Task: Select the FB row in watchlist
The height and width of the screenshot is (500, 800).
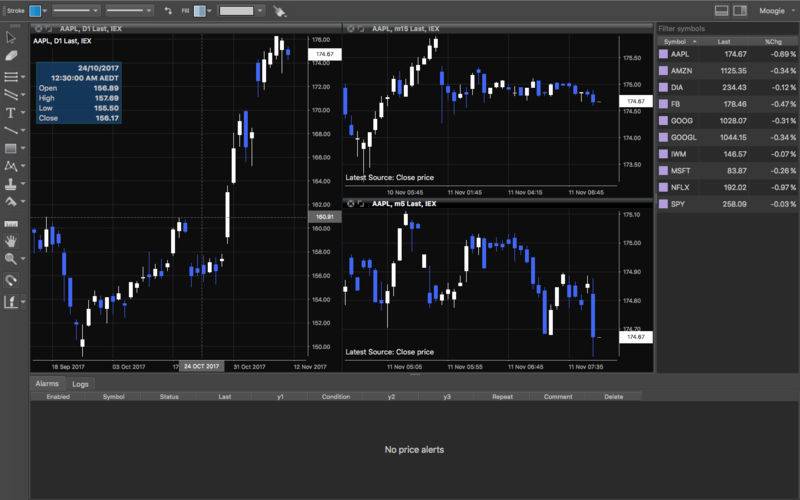Action: (x=728, y=104)
